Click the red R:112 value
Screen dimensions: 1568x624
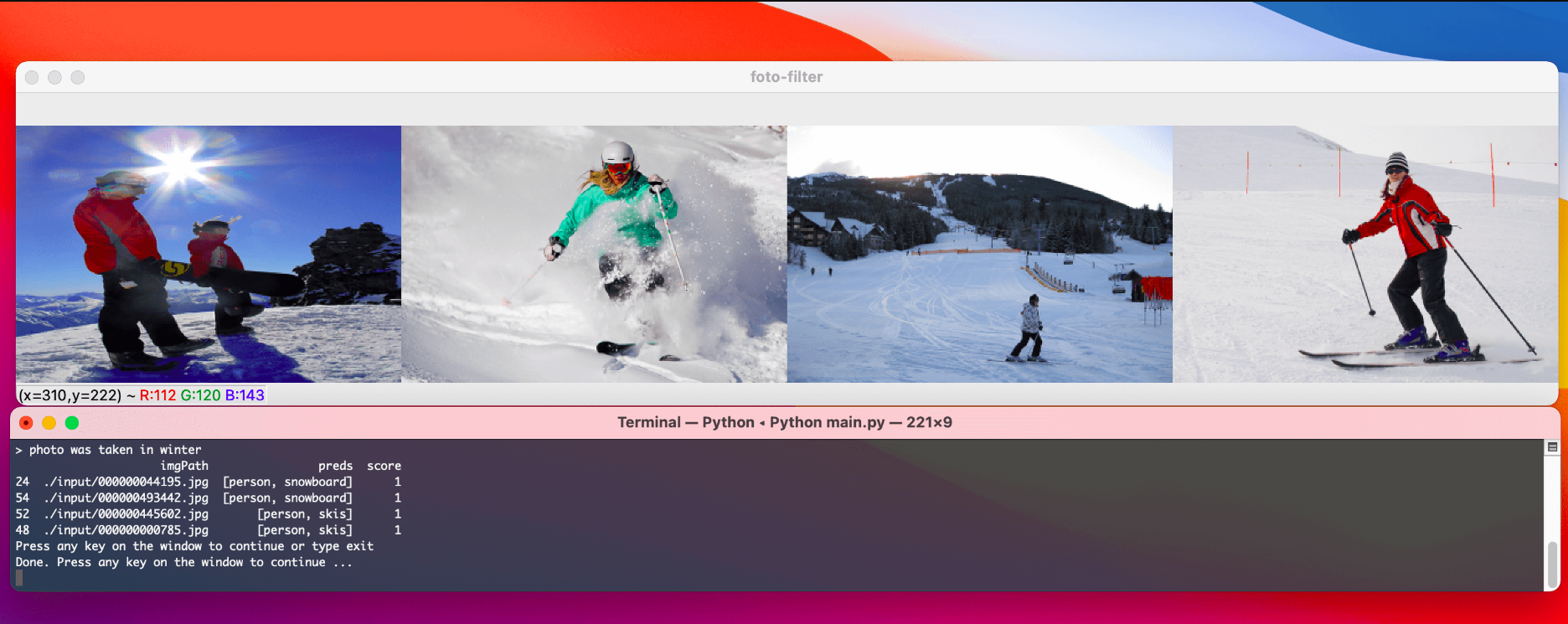tap(157, 395)
